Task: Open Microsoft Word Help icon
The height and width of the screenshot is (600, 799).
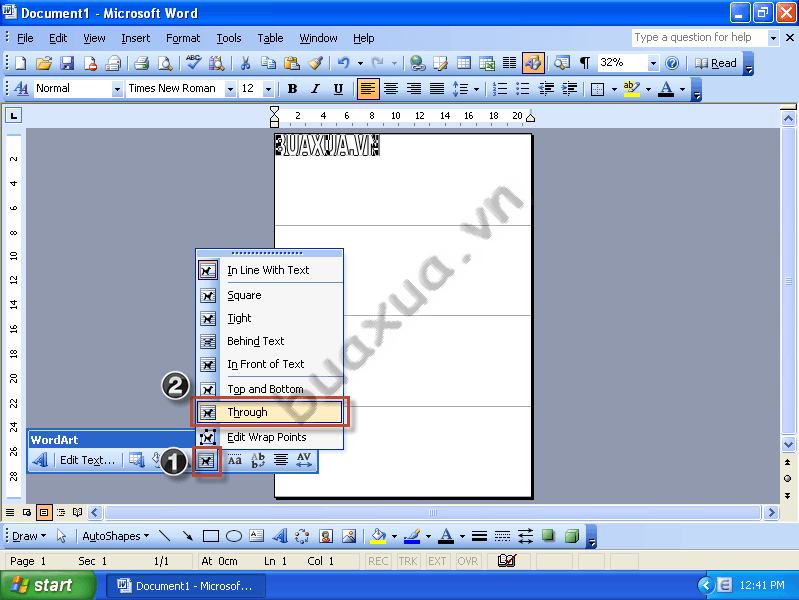Action: point(672,63)
